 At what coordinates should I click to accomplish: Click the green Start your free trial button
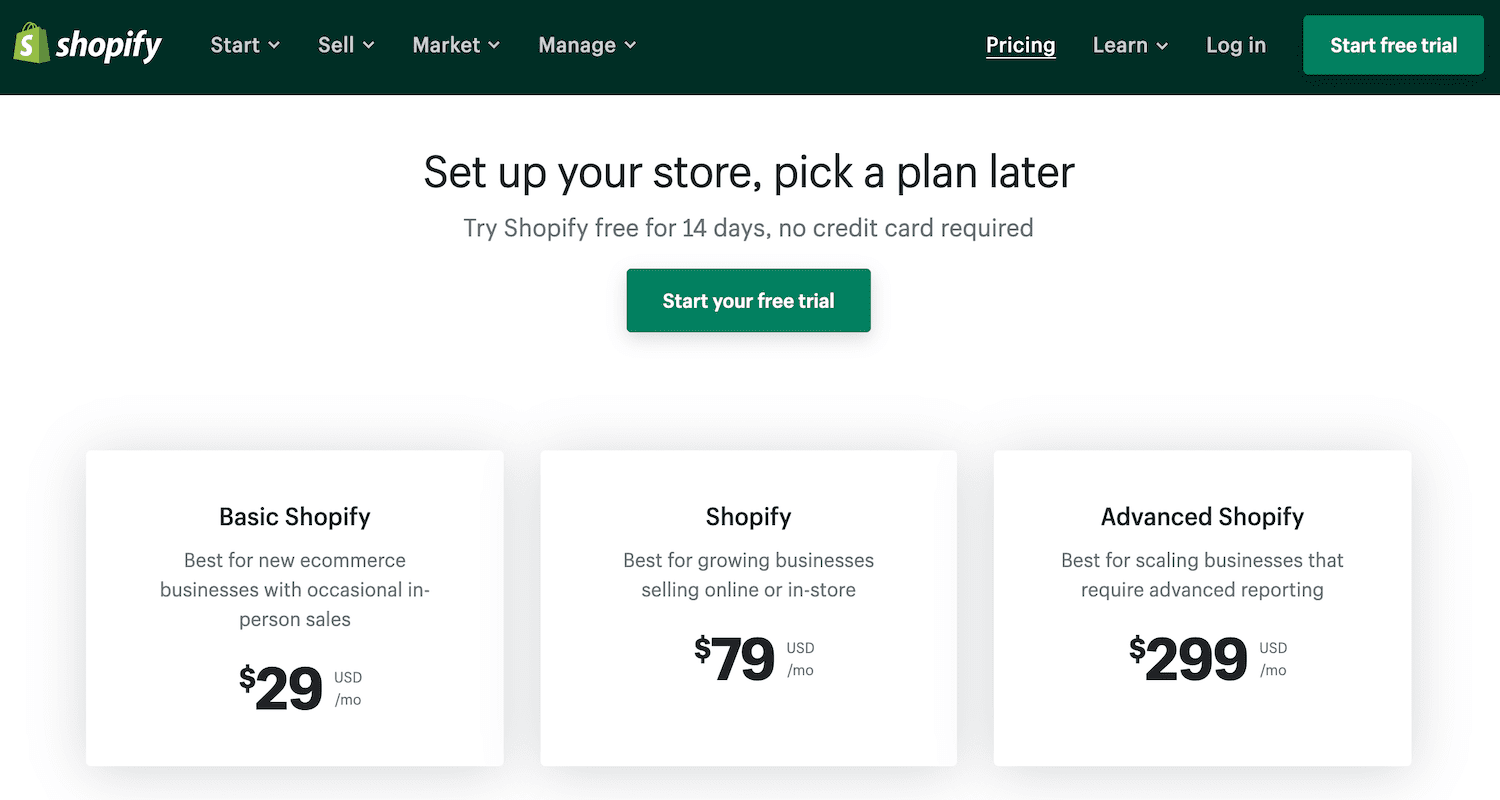click(748, 300)
